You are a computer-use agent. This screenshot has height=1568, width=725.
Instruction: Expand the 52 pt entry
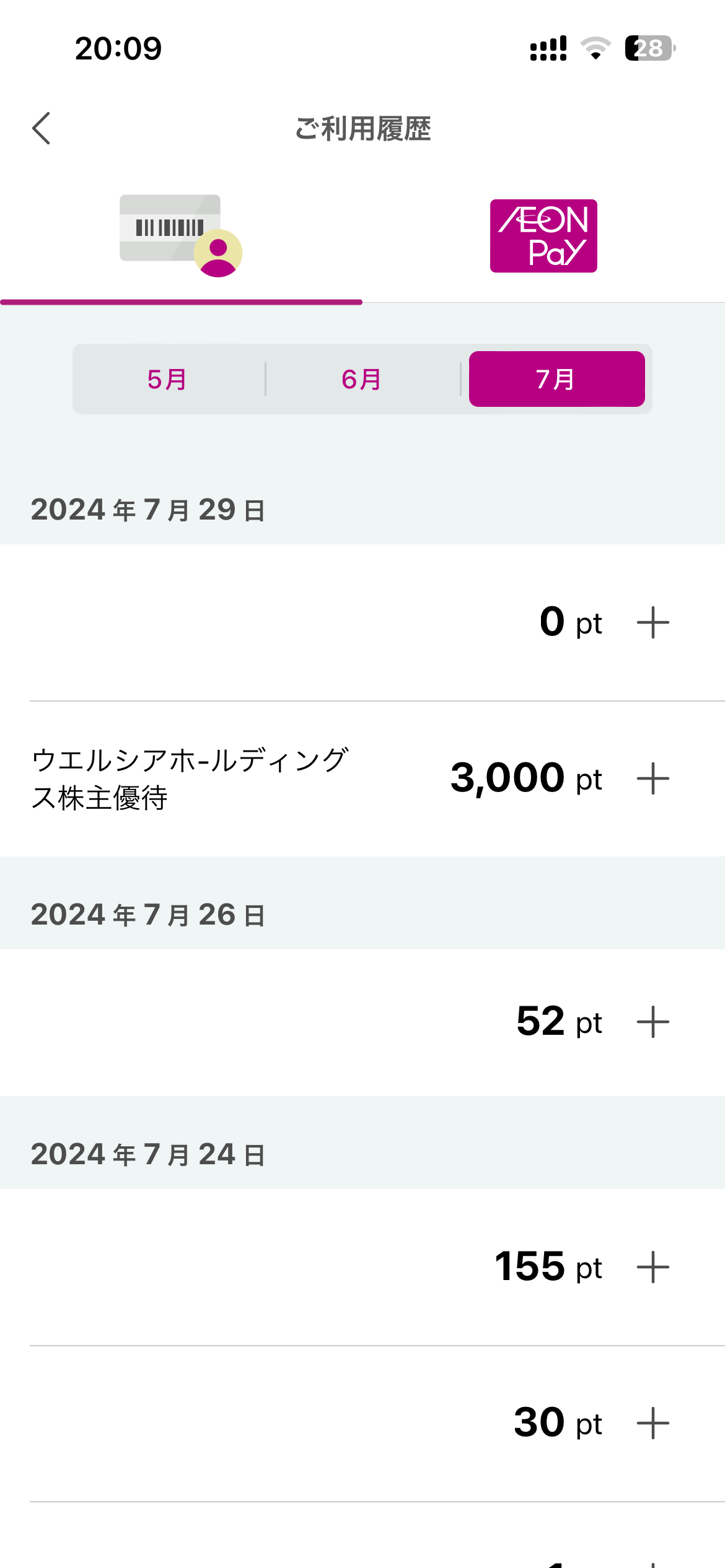(x=653, y=1022)
